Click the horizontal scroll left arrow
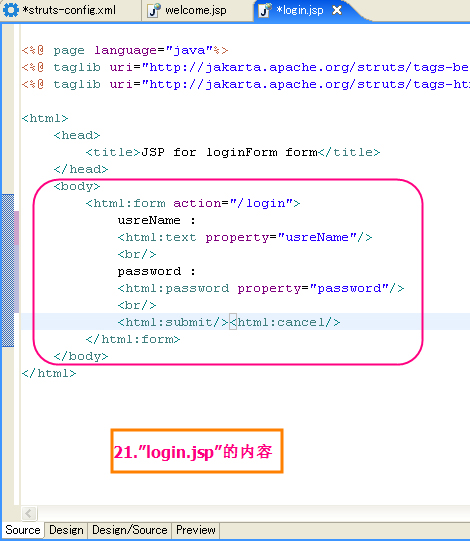Viewport: 470px width, 541px height. [x=29, y=513]
